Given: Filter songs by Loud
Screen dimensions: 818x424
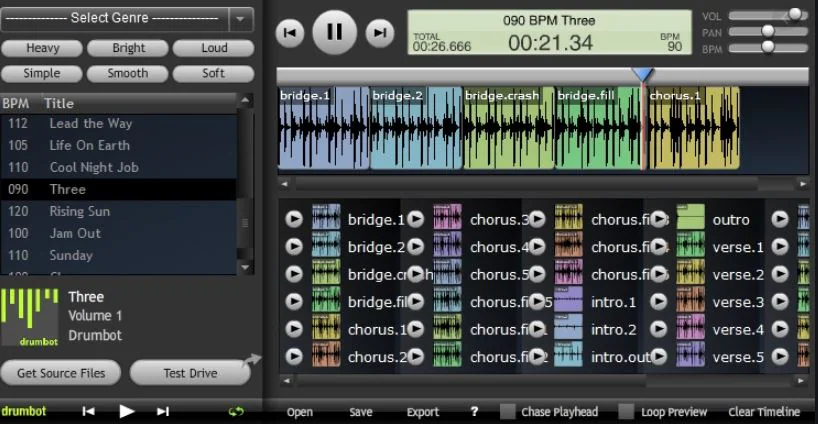Looking at the screenshot, I should tap(214, 48).
